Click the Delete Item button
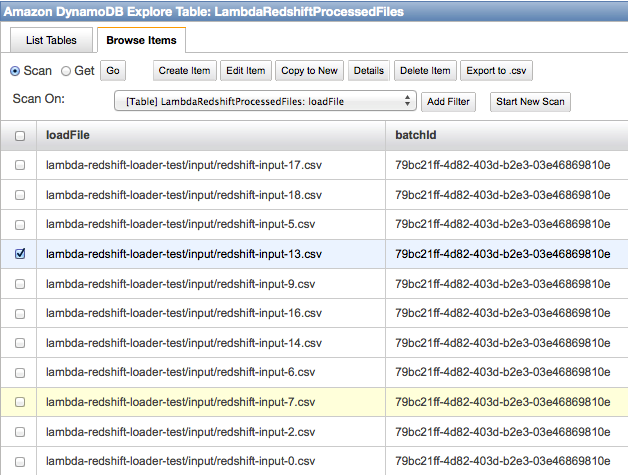This screenshot has width=628, height=475. click(x=425, y=70)
